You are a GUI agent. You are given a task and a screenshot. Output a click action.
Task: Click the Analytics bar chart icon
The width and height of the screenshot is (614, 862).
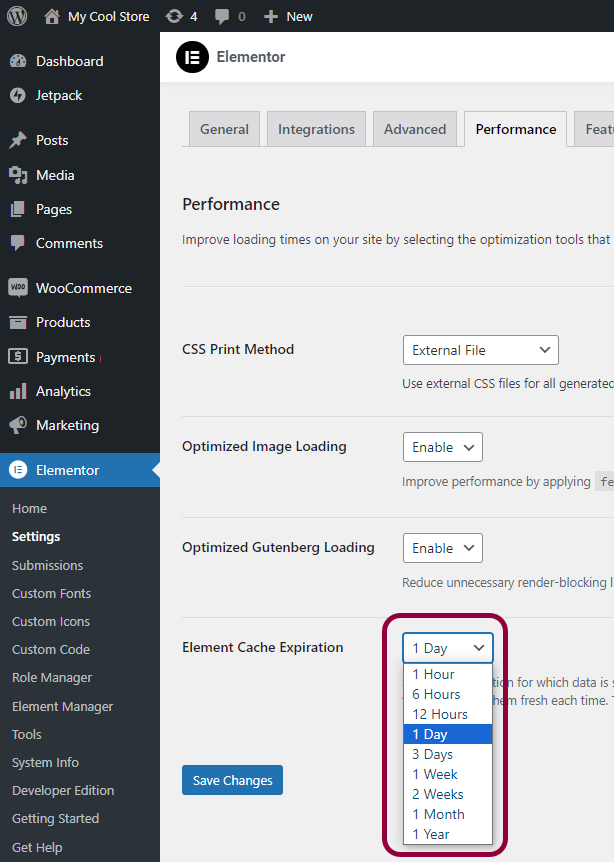(x=18, y=391)
